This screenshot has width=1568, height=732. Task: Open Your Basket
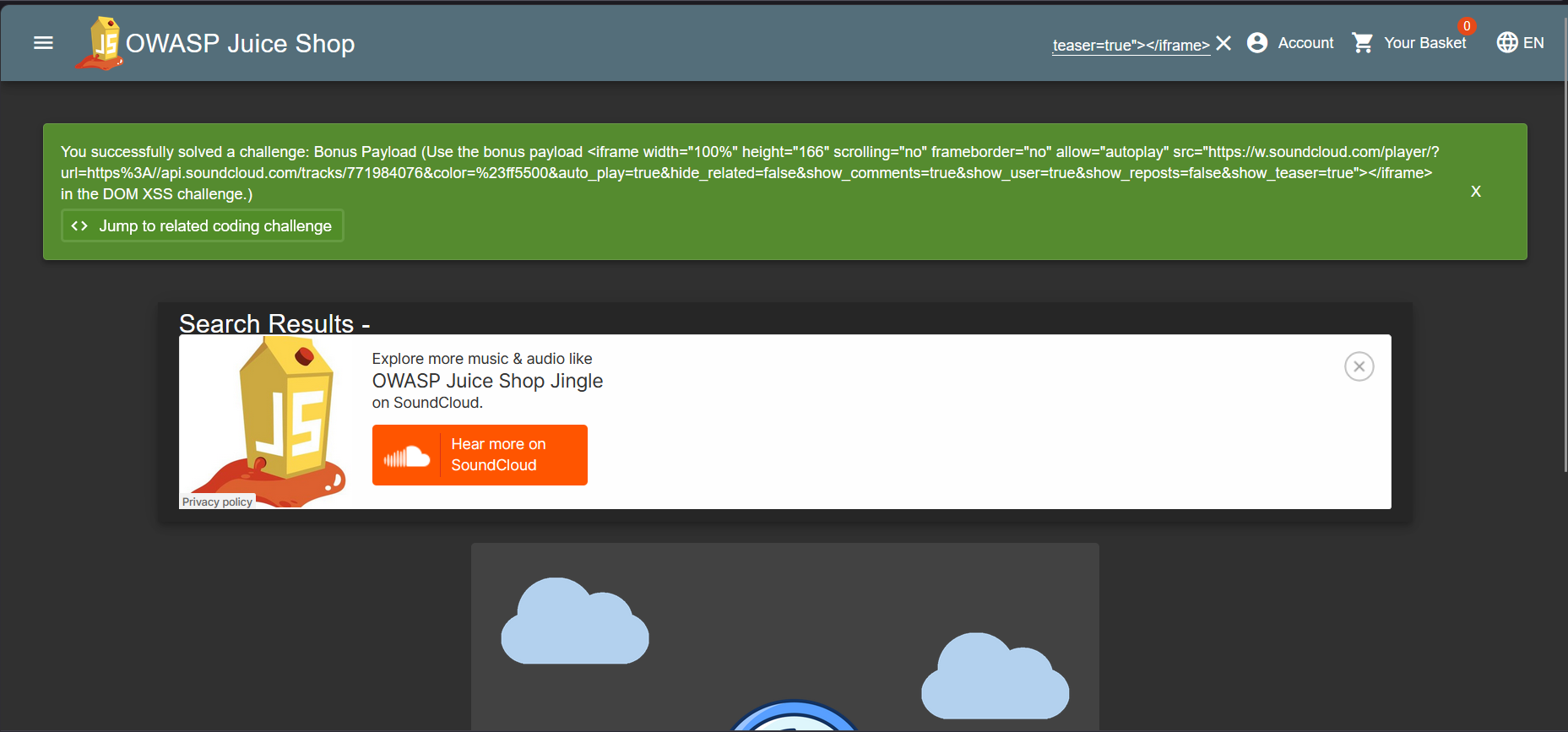pos(1408,43)
